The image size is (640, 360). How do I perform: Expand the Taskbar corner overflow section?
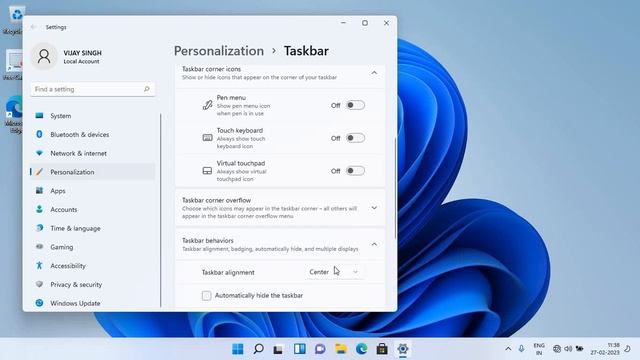point(374,208)
